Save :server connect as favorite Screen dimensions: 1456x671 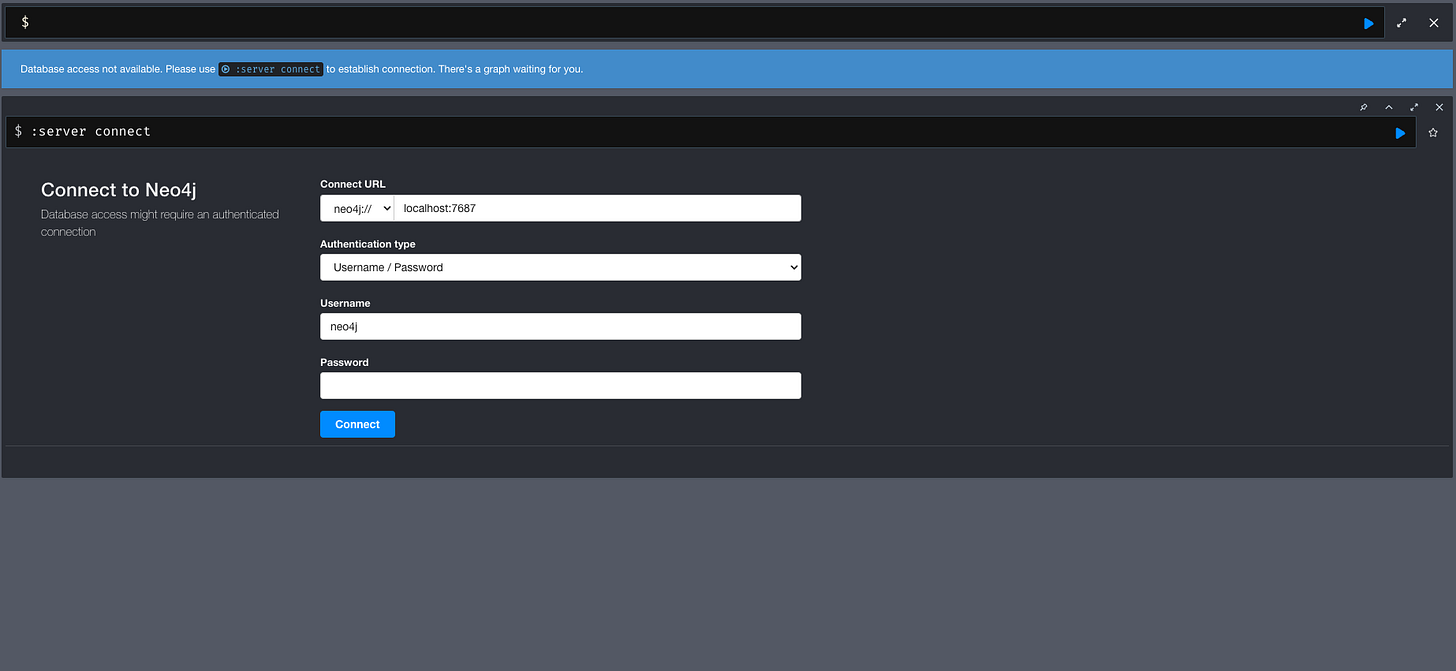(x=1433, y=132)
